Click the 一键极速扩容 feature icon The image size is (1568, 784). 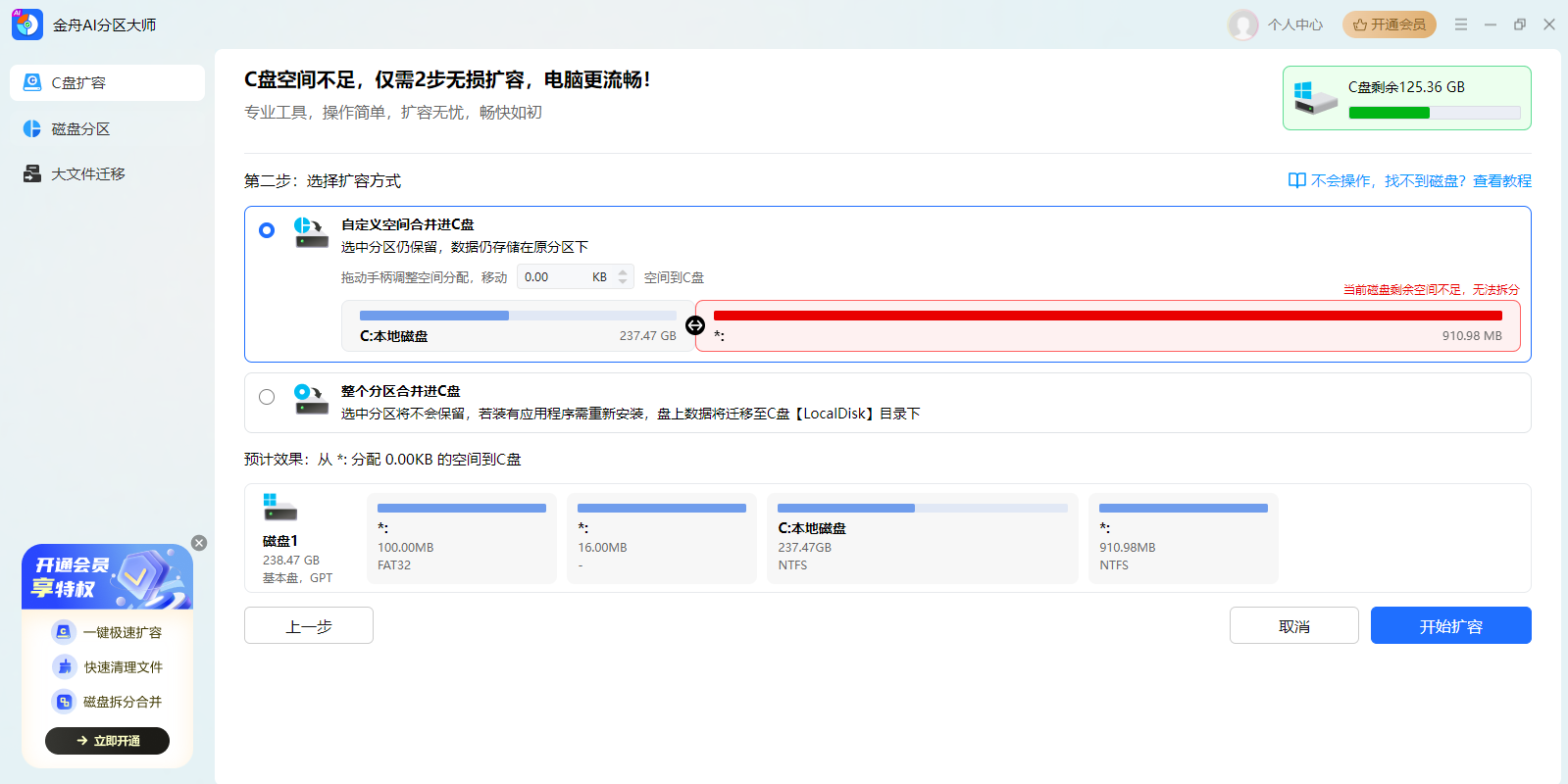64,632
